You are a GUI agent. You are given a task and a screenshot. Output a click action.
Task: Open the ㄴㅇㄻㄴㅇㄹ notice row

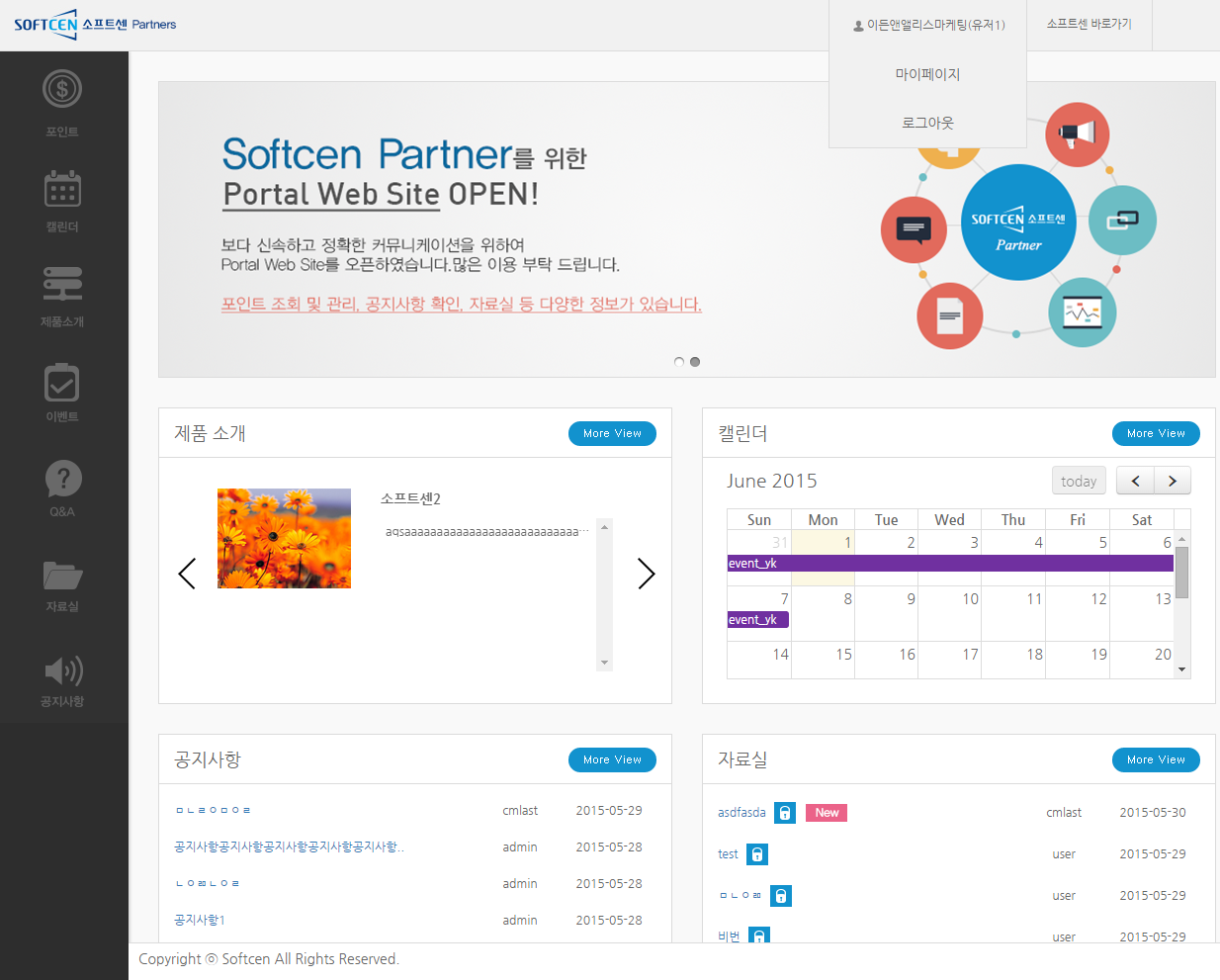pyautogui.click(x=208, y=883)
